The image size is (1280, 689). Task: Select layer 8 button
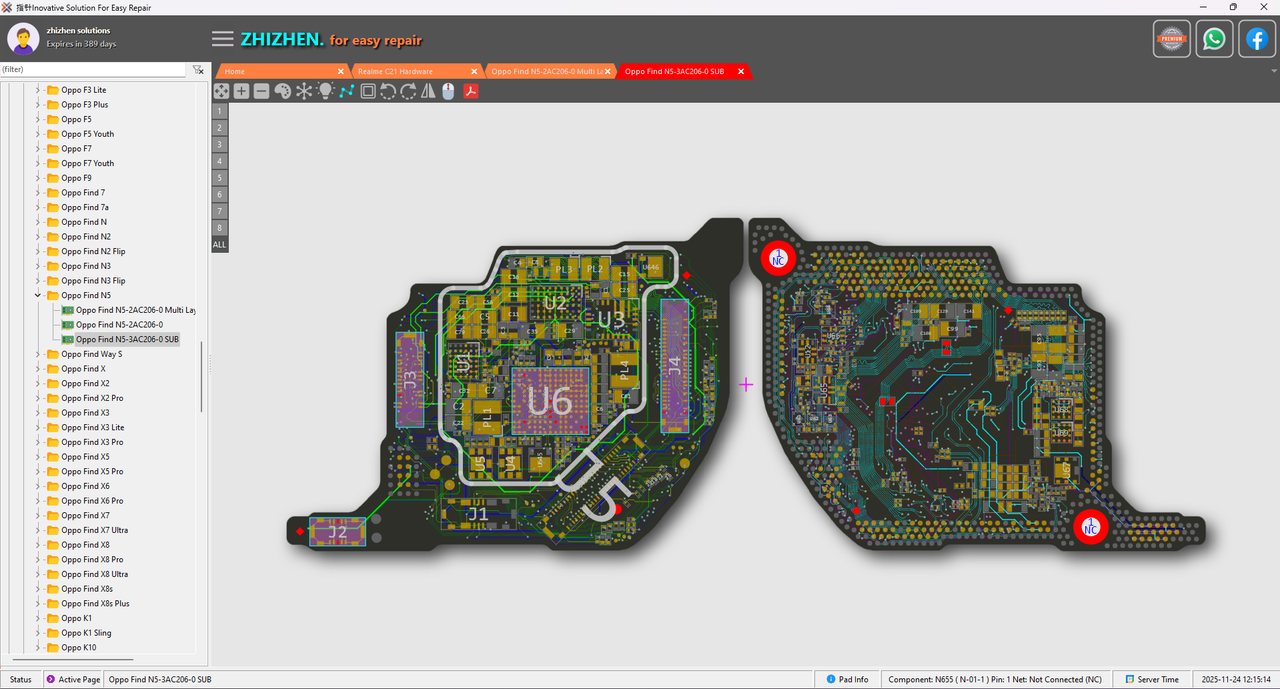coord(220,228)
